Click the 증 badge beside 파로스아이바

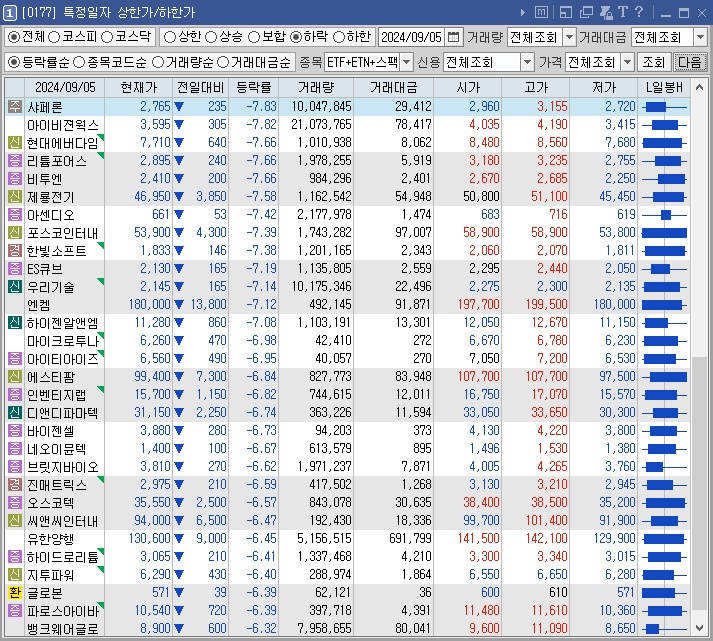coord(15,611)
